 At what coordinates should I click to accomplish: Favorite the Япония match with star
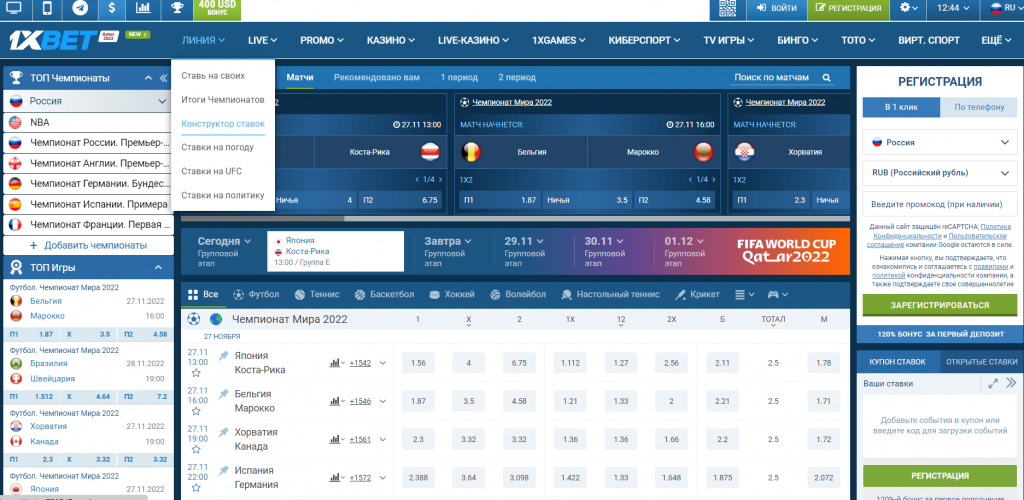click(x=196, y=372)
